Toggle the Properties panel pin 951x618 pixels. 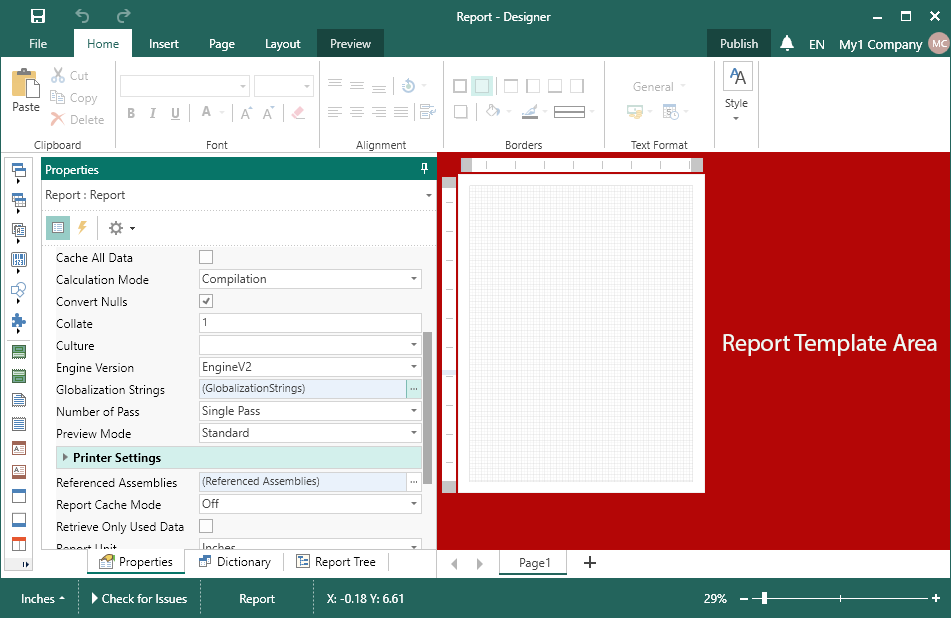coord(424,169)
